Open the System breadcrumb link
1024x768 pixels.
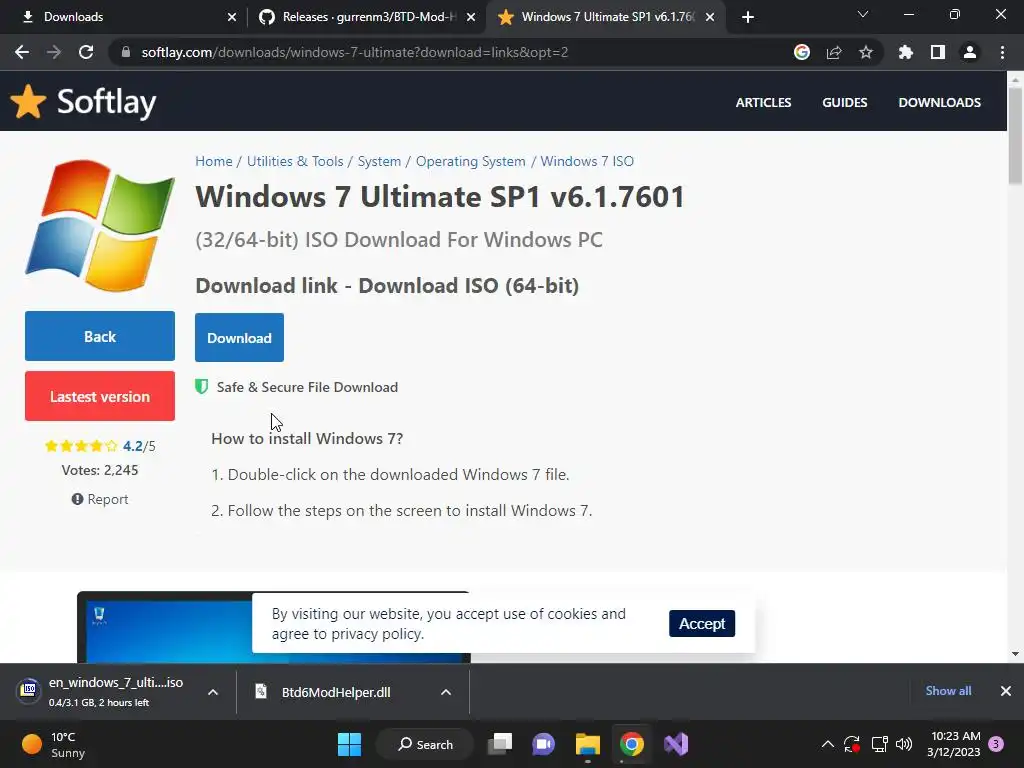(379, 161)
